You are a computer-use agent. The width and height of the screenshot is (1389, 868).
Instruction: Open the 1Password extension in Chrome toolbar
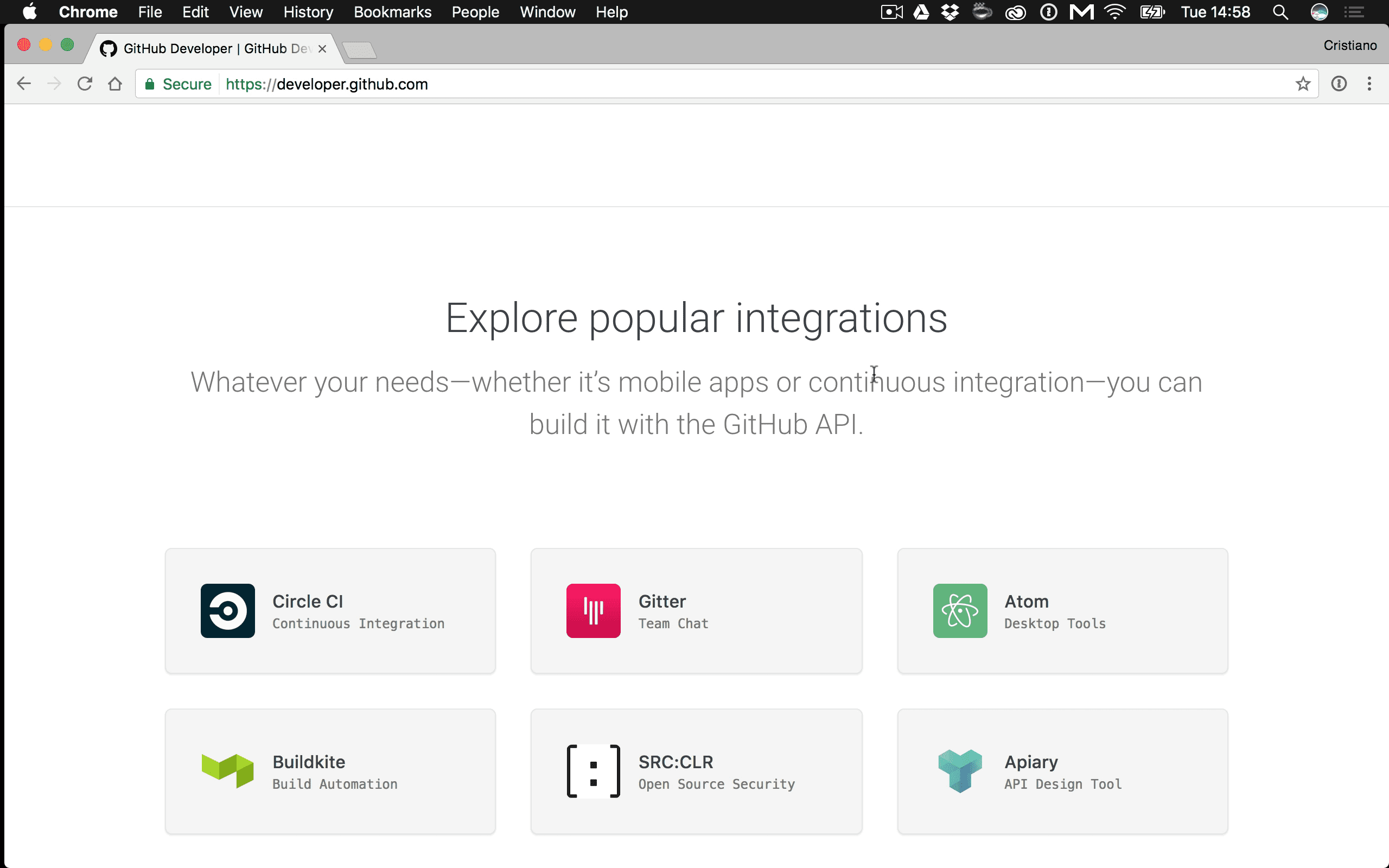coord(1339,84)
